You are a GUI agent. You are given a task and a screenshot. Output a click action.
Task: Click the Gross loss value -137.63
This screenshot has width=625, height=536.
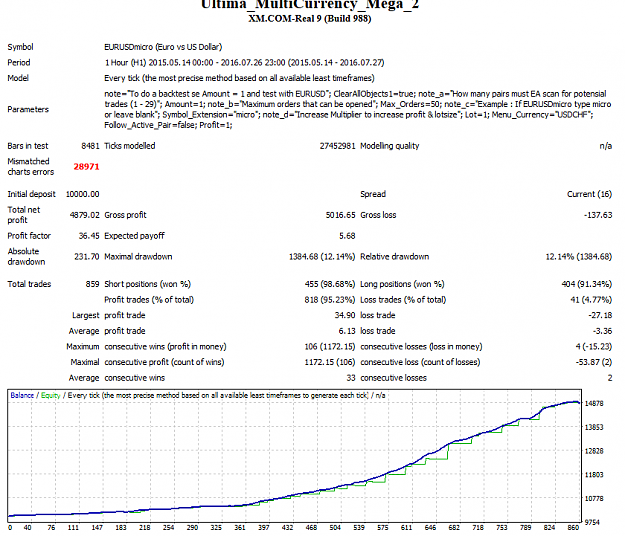[x=598, y=215]
